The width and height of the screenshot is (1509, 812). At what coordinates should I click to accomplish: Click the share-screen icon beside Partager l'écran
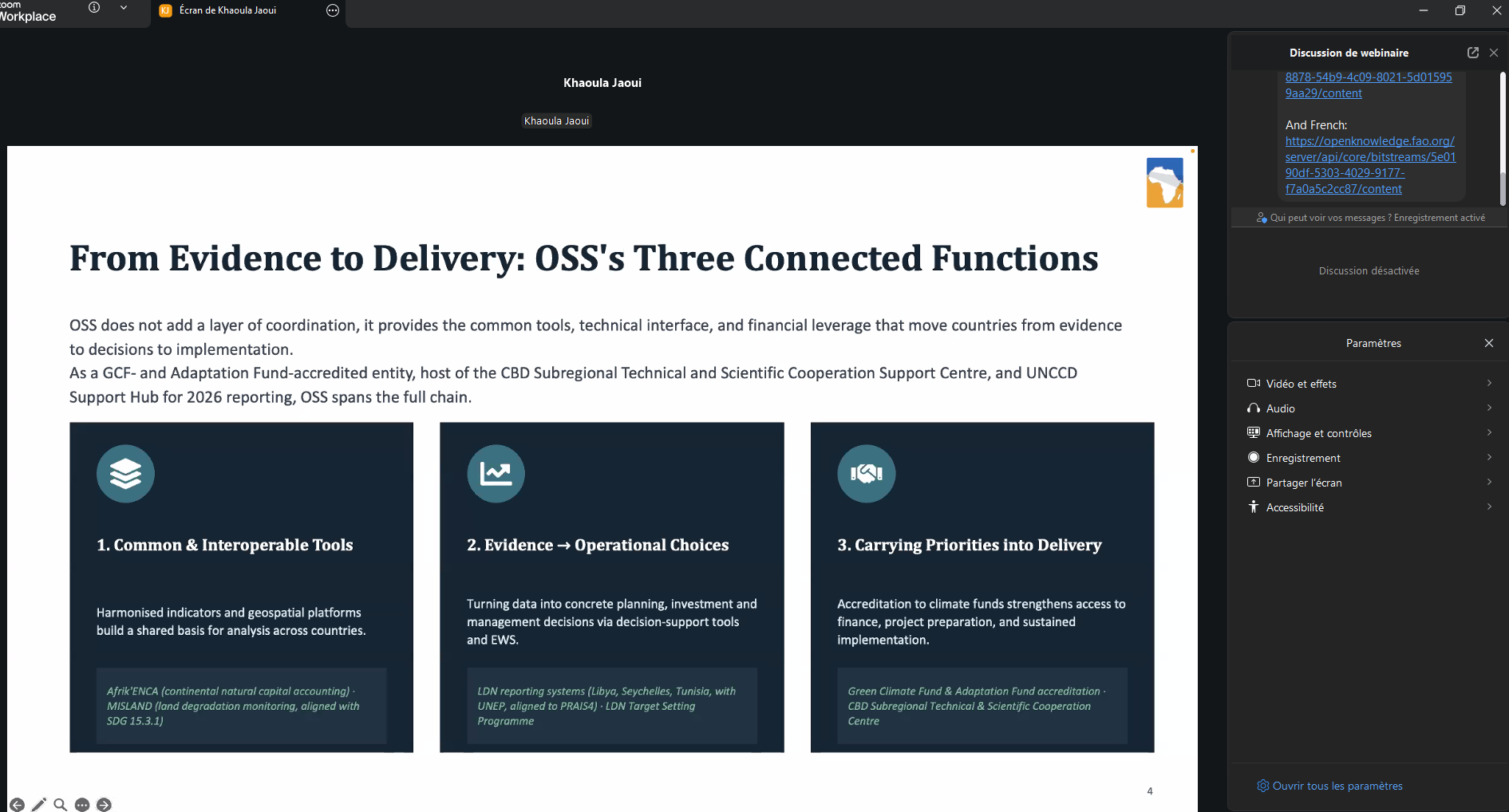1254,482
